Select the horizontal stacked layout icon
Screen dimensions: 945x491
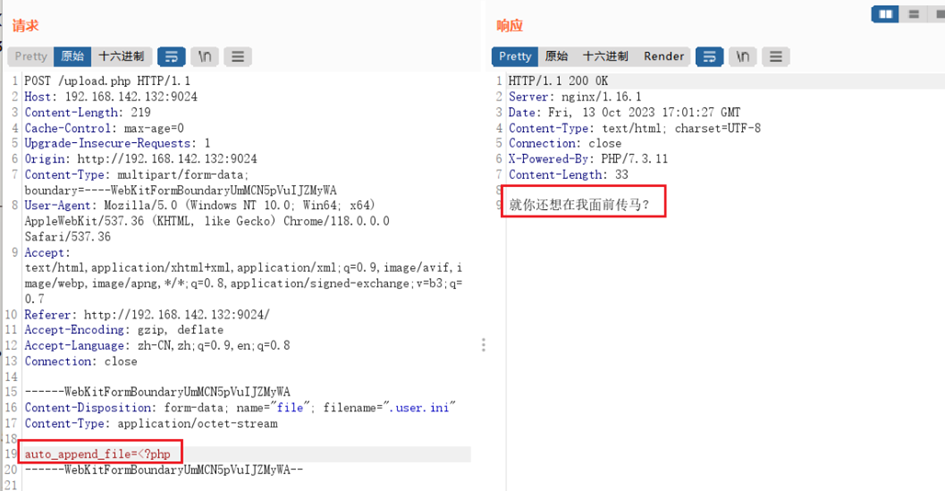tap(914, 14)
